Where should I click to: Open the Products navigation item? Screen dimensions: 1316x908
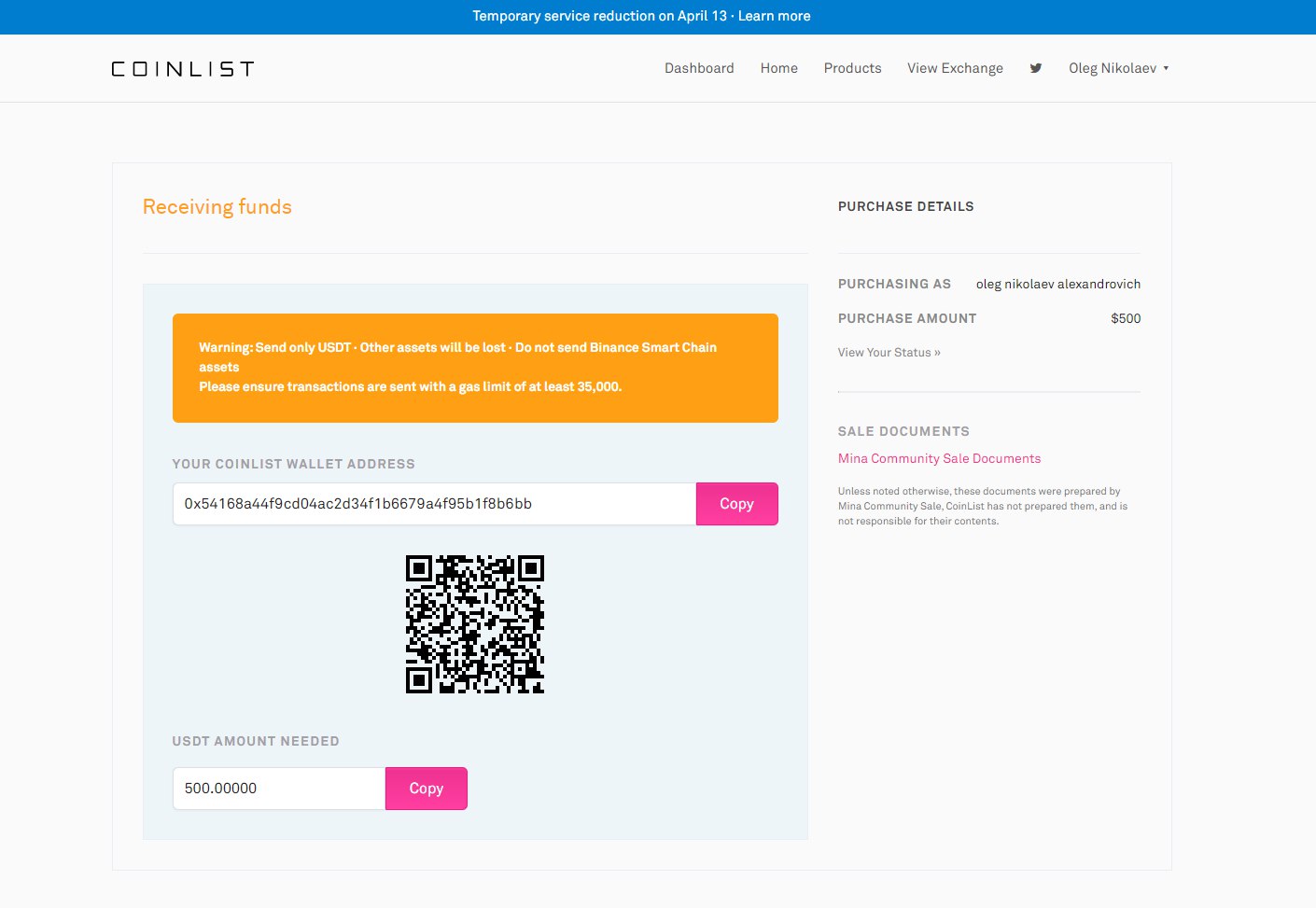[852, 68]
